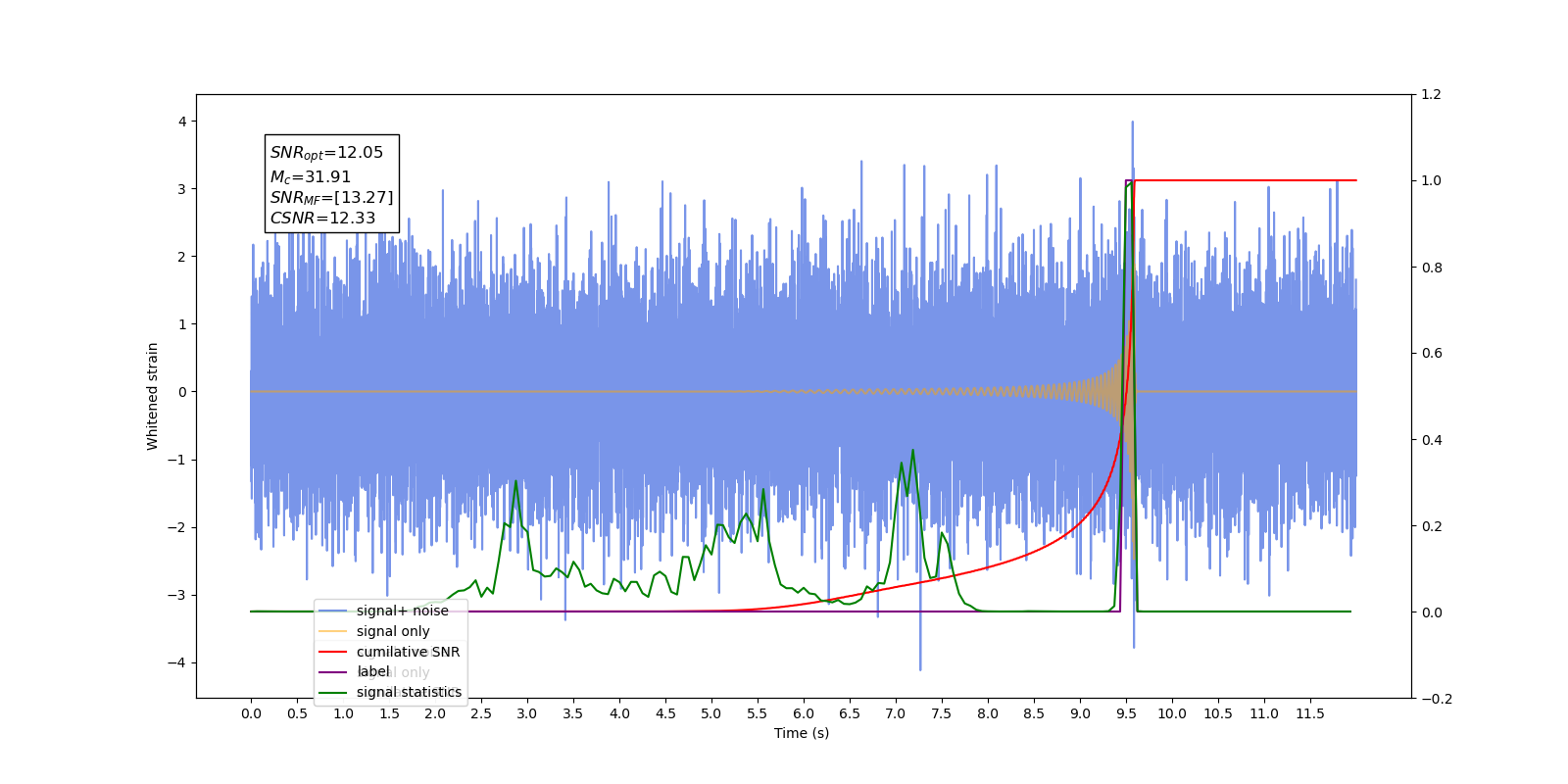Click the SNRMF=[13.27] annotation text
The height and width of the screenshot is (784, 1568).
click(x=331, y=198)
